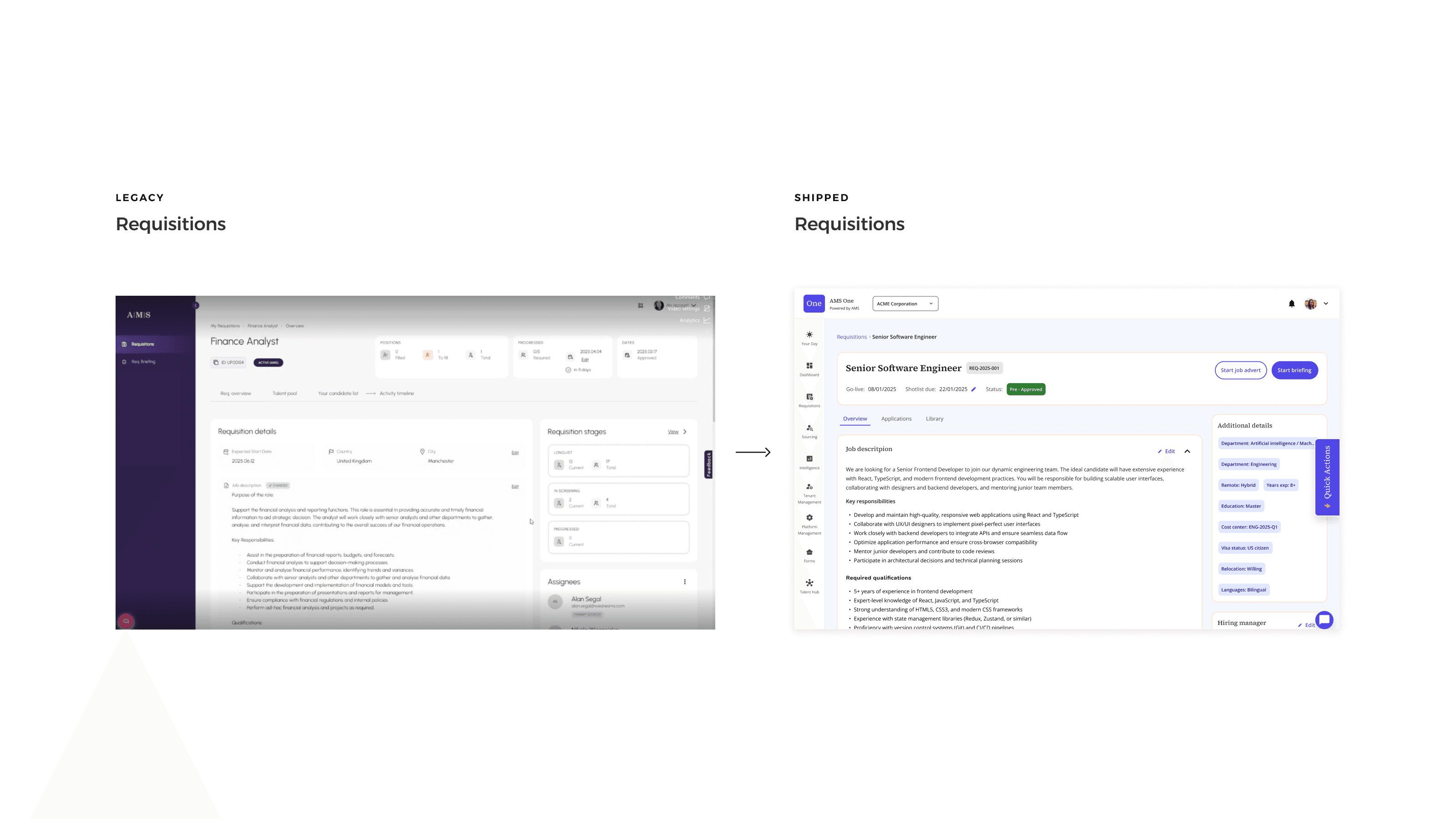Open the chat bubble in shipped app
The image size is (1456, 819).
click(1325, 620)
